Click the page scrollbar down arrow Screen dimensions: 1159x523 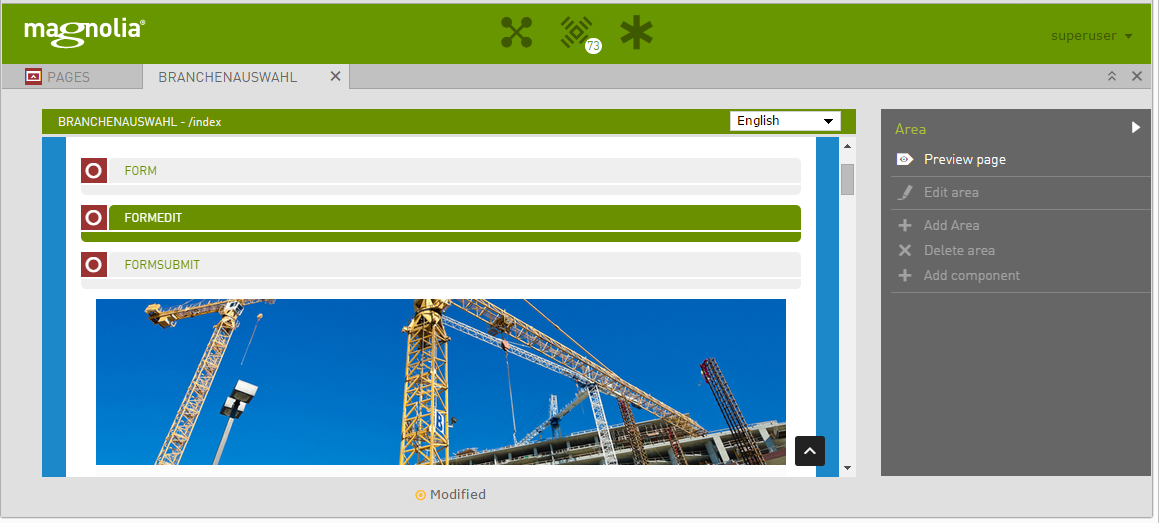848,468
